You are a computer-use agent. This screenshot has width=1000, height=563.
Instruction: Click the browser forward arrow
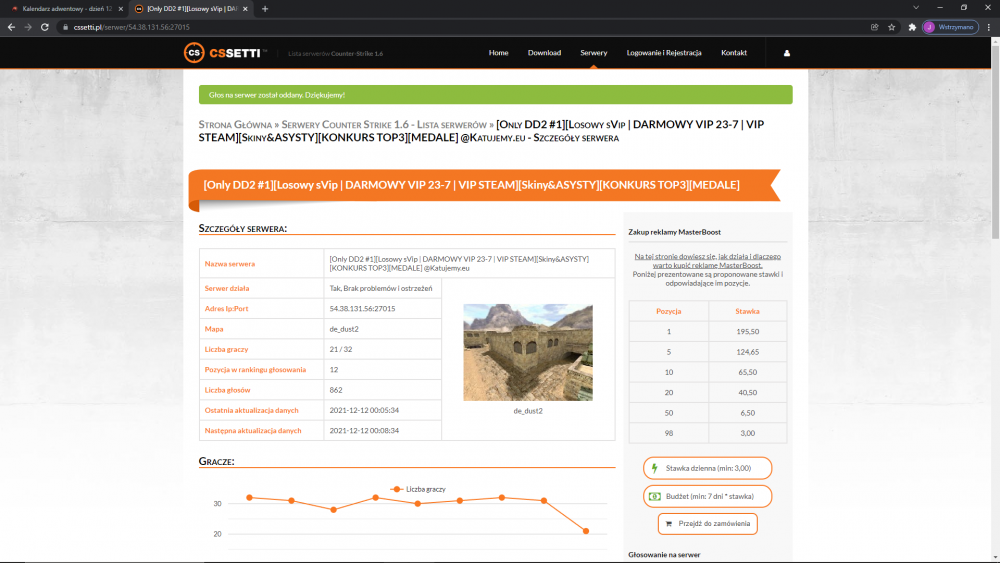28,27
